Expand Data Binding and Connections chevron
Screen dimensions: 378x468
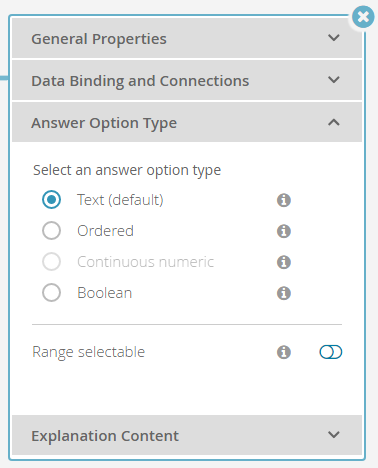click(334, 80)
